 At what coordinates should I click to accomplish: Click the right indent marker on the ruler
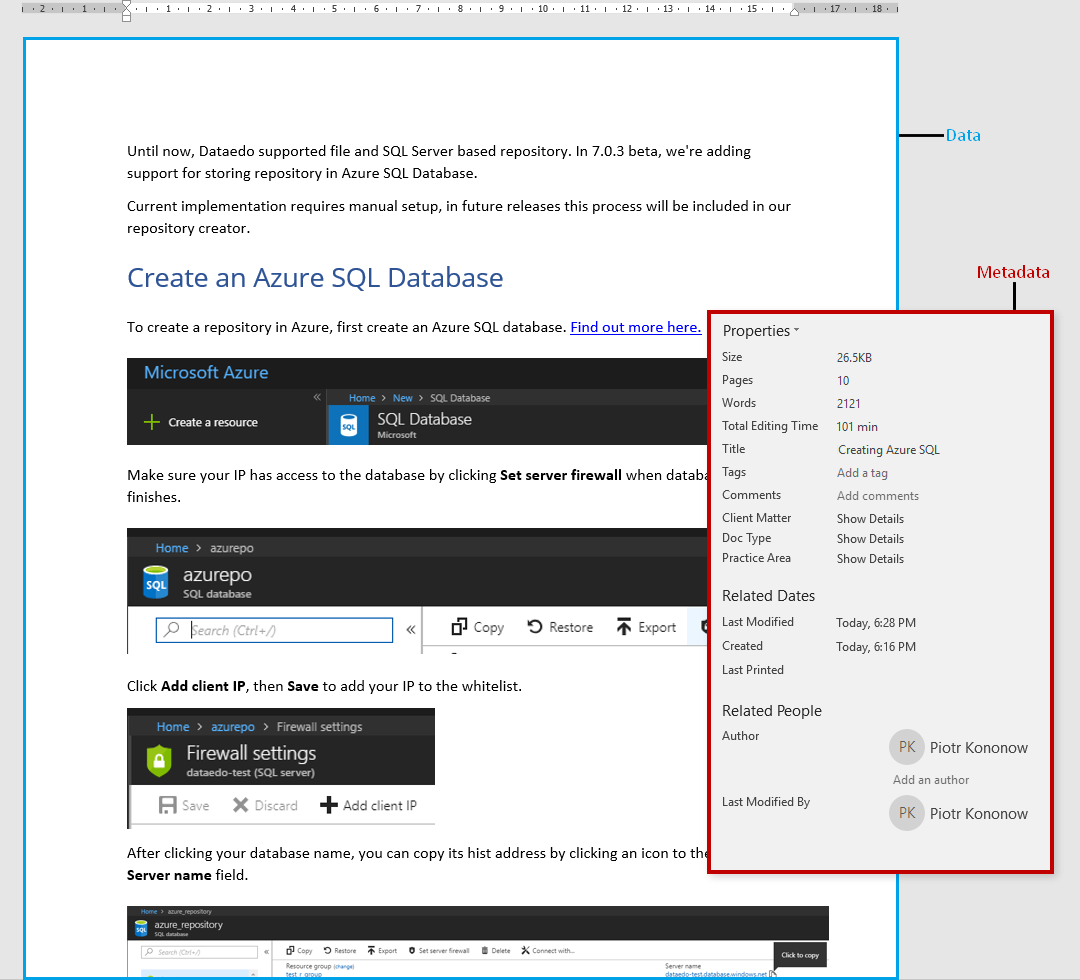click(794, 10)
